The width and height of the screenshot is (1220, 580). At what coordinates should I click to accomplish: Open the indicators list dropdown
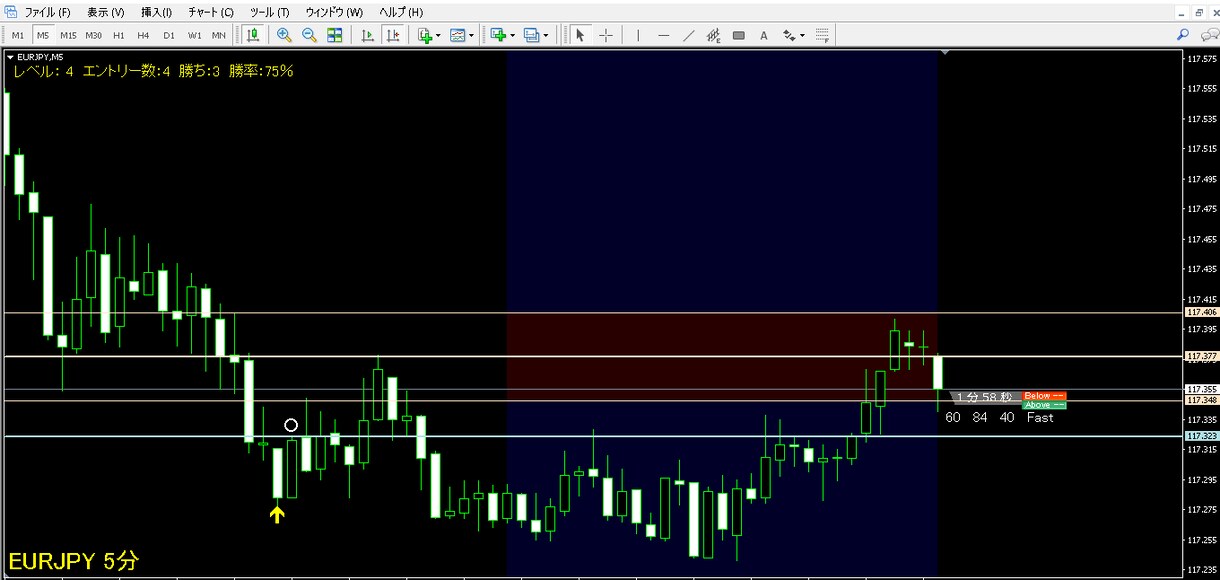point(429,35)
